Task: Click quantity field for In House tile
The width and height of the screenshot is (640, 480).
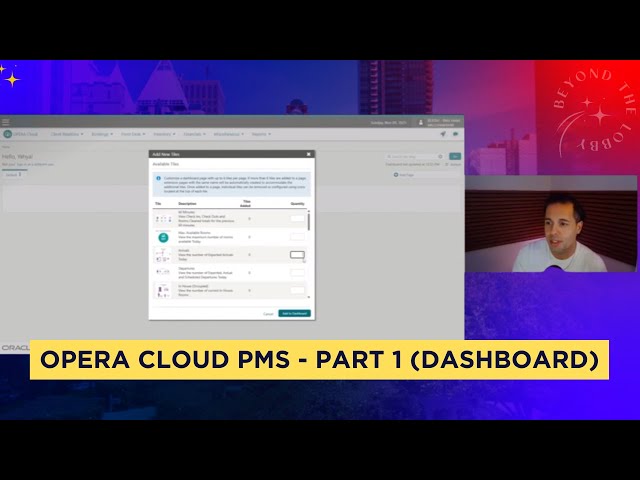Action: pos(297,290)
